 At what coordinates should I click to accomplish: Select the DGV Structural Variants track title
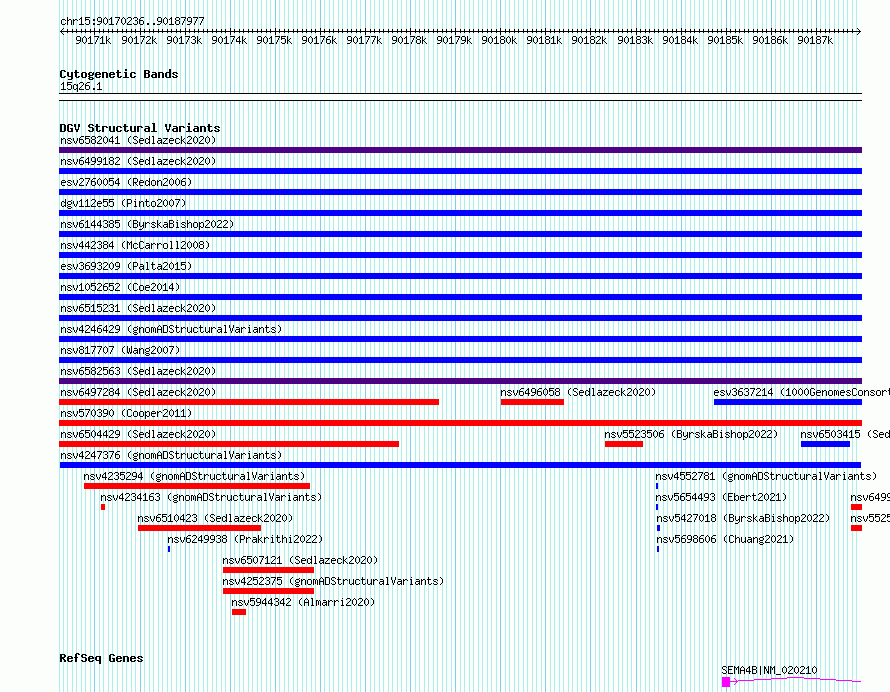140,128
